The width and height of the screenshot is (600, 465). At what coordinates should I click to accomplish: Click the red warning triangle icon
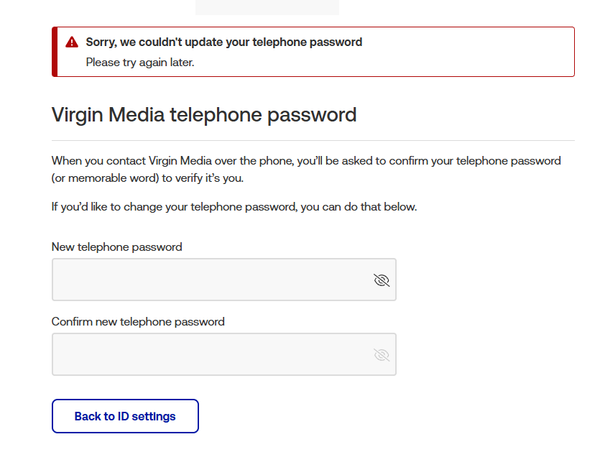click(71, 43)
